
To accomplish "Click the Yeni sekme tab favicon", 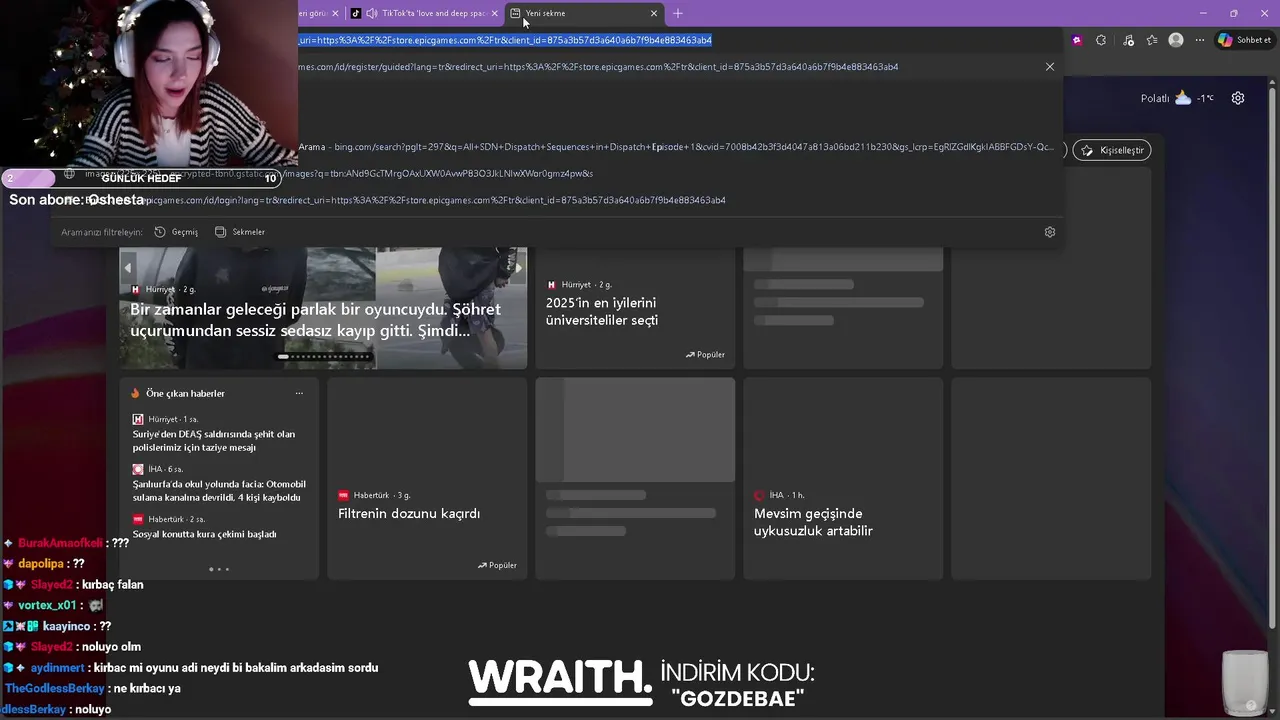I will tap(515, 13).
